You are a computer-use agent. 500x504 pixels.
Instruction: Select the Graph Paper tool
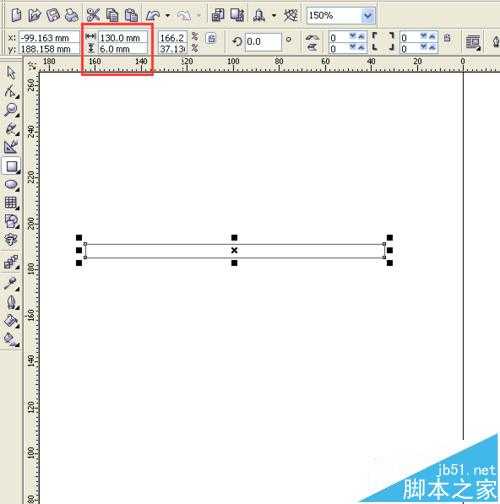(x=11, y=202)
